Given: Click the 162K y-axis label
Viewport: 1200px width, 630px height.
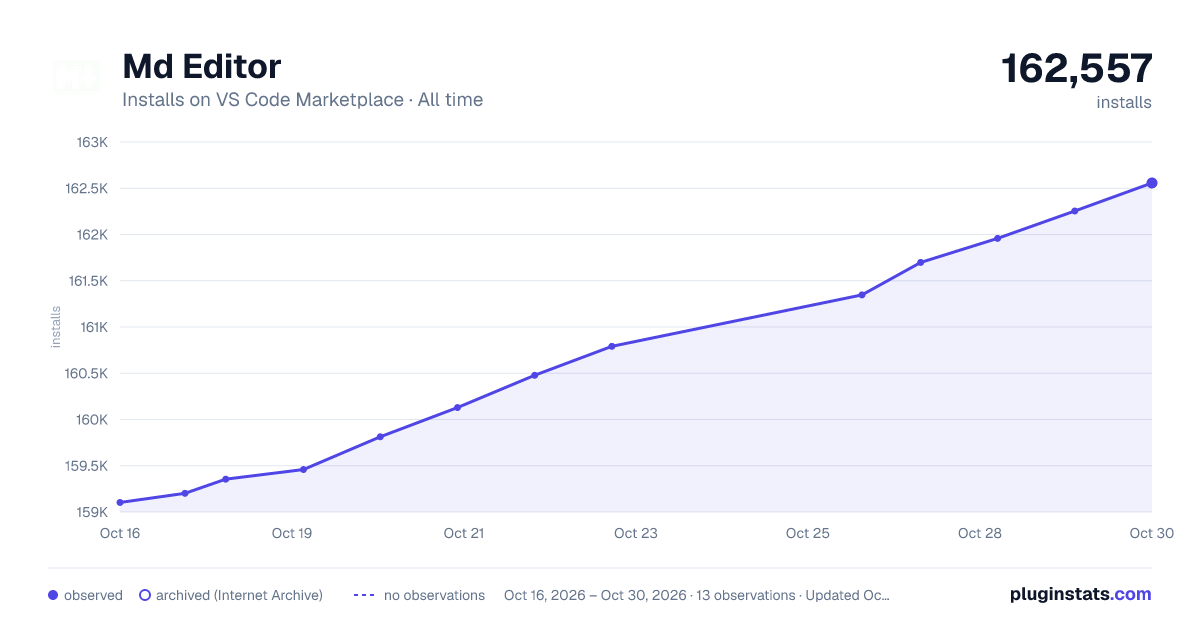Looking at the screenshot, I should [92, 234].
